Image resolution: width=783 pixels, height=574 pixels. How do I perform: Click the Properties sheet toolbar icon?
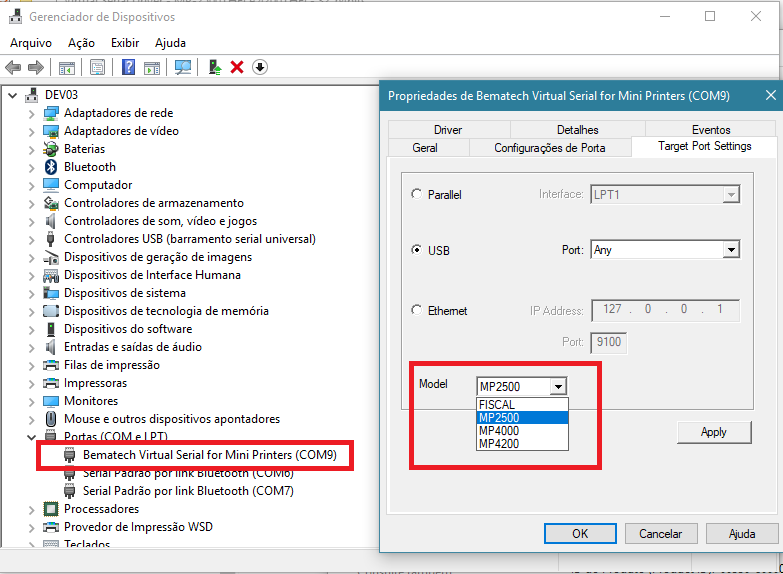click(97, 67)
